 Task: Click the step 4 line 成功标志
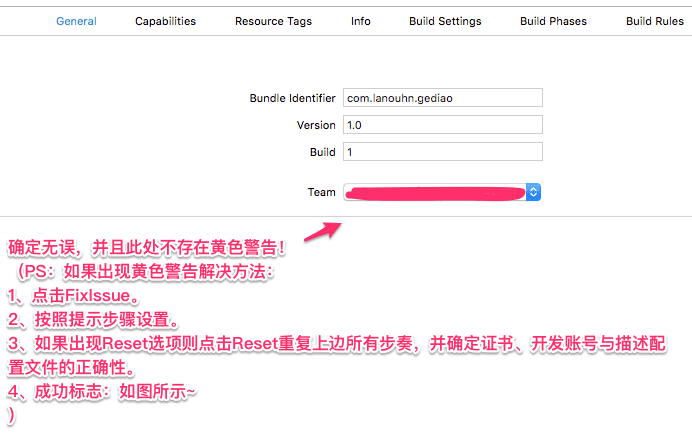(x=102, y=392)
